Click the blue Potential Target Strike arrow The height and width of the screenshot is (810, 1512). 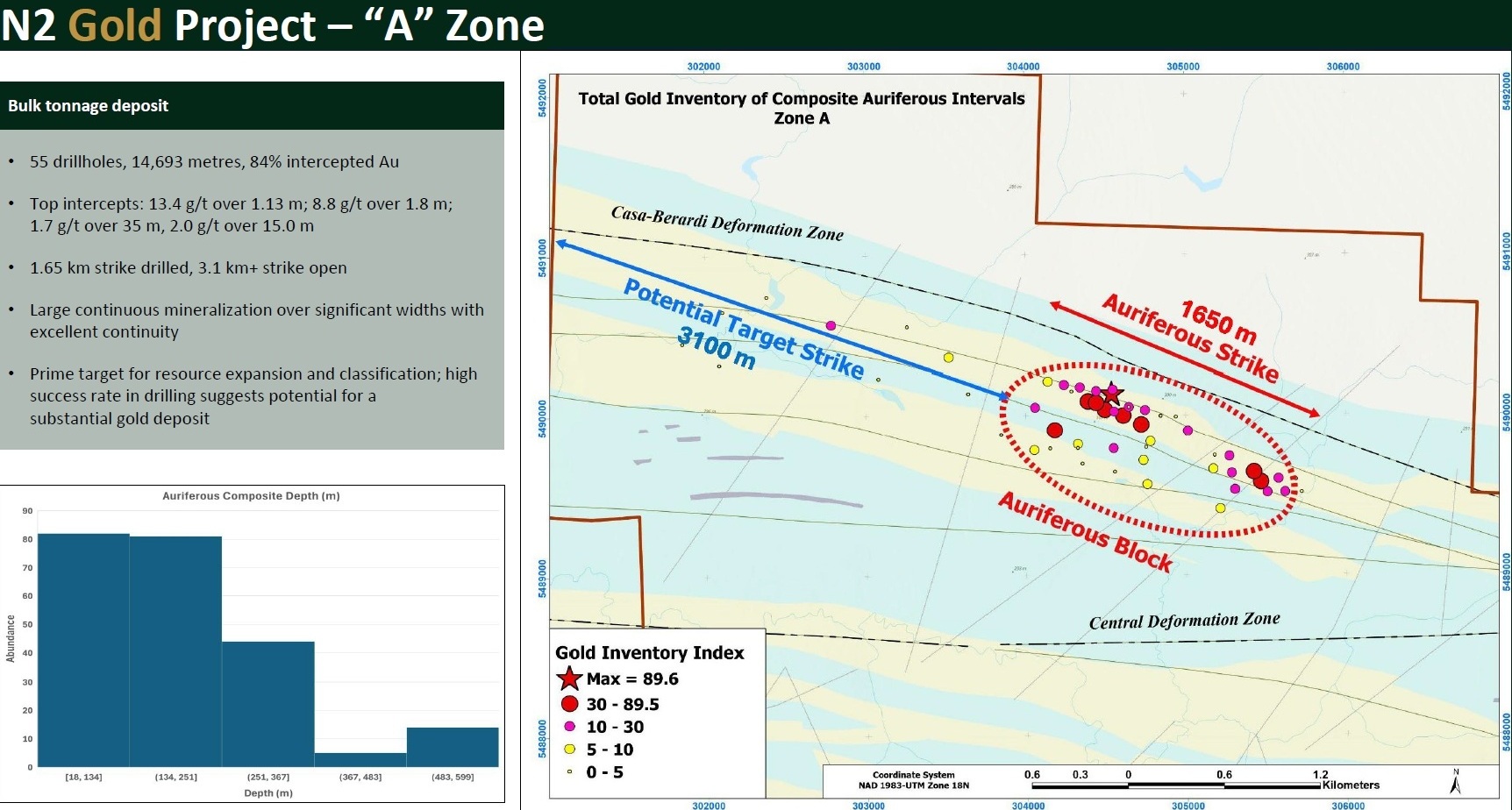pos(781,320)
